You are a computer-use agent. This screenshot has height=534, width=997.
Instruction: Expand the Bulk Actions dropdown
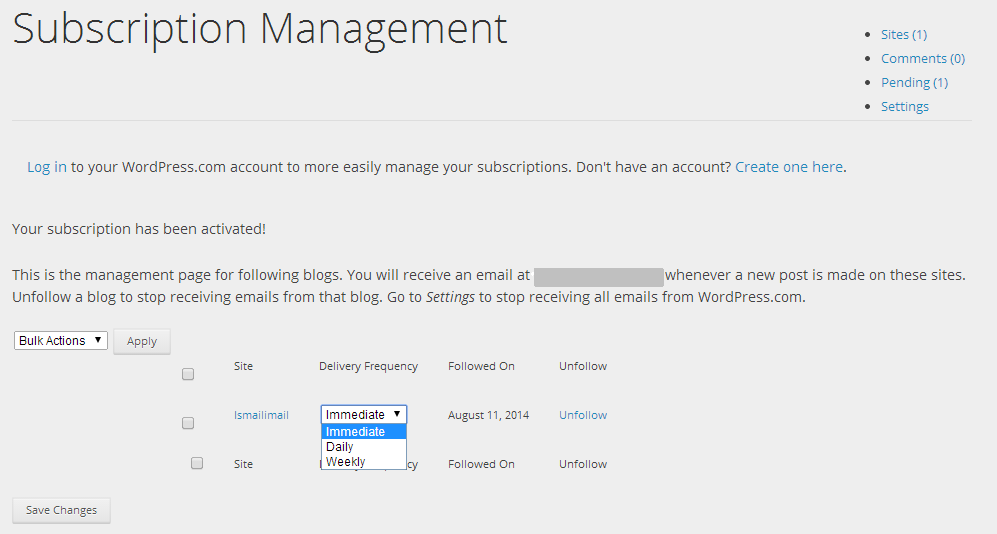tap(61, 341)
